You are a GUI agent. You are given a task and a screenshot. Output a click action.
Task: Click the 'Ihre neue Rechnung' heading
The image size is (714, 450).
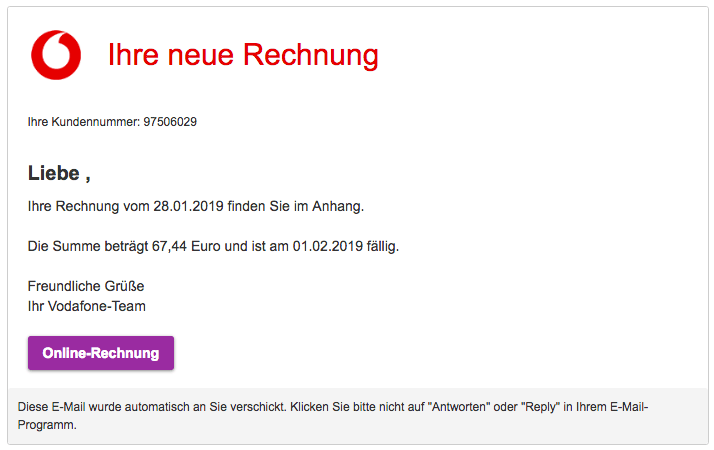pos(243,55)
